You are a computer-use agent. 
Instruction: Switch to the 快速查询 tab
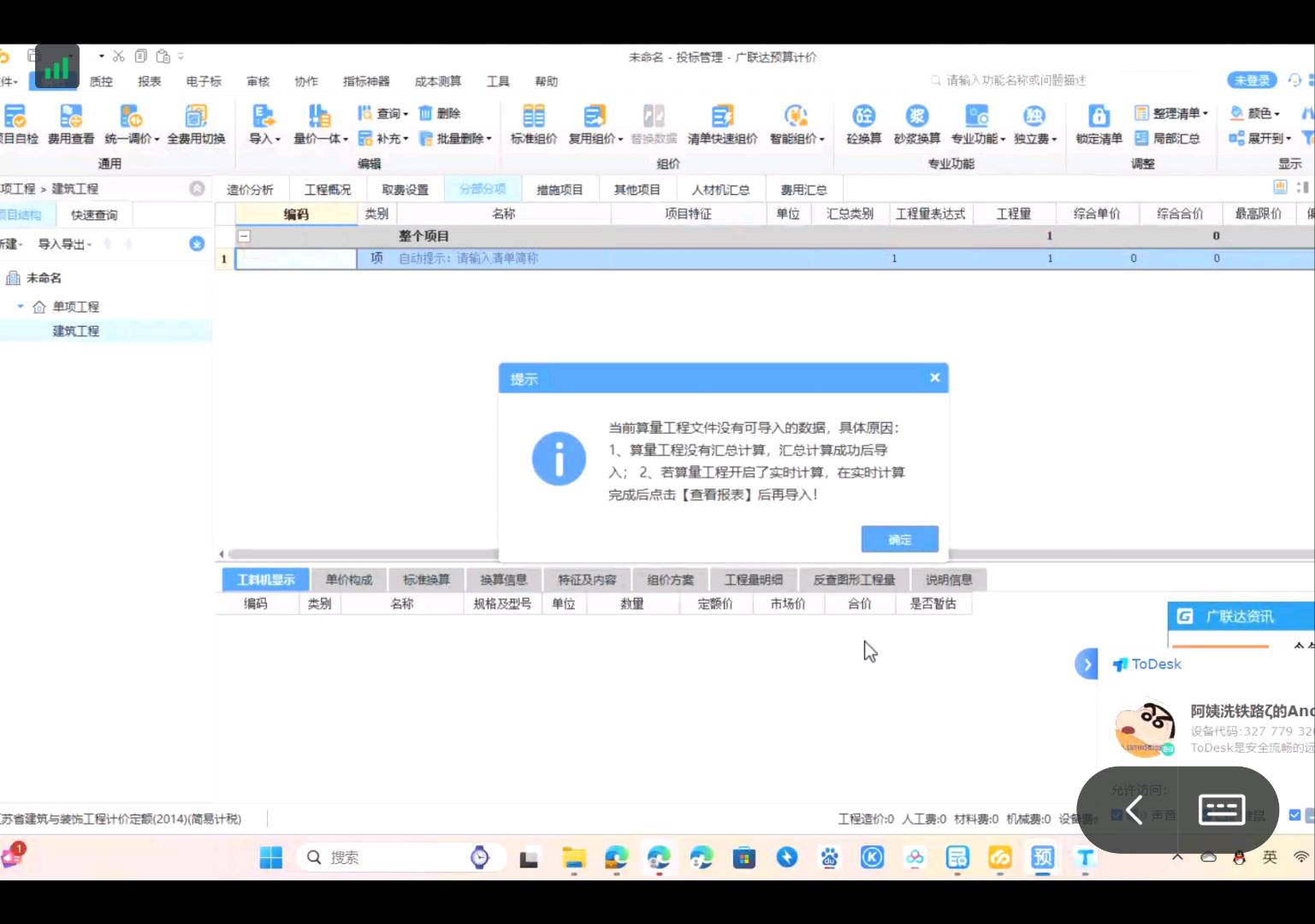coord(94,215)
